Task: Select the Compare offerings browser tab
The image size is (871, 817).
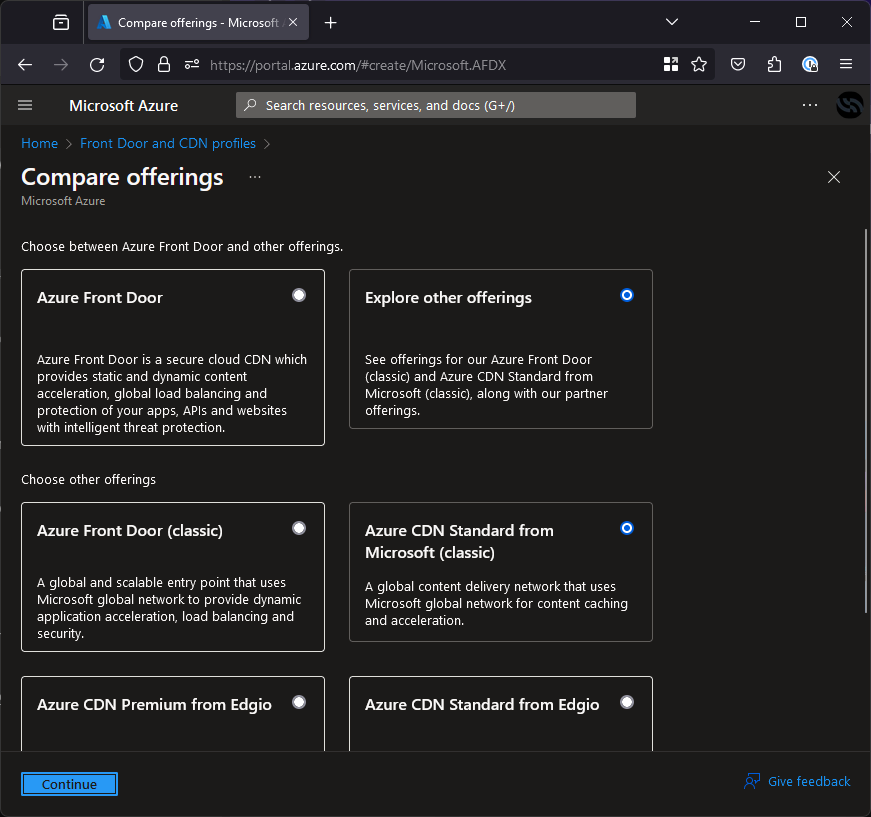Action: click(x=198, y=22)
